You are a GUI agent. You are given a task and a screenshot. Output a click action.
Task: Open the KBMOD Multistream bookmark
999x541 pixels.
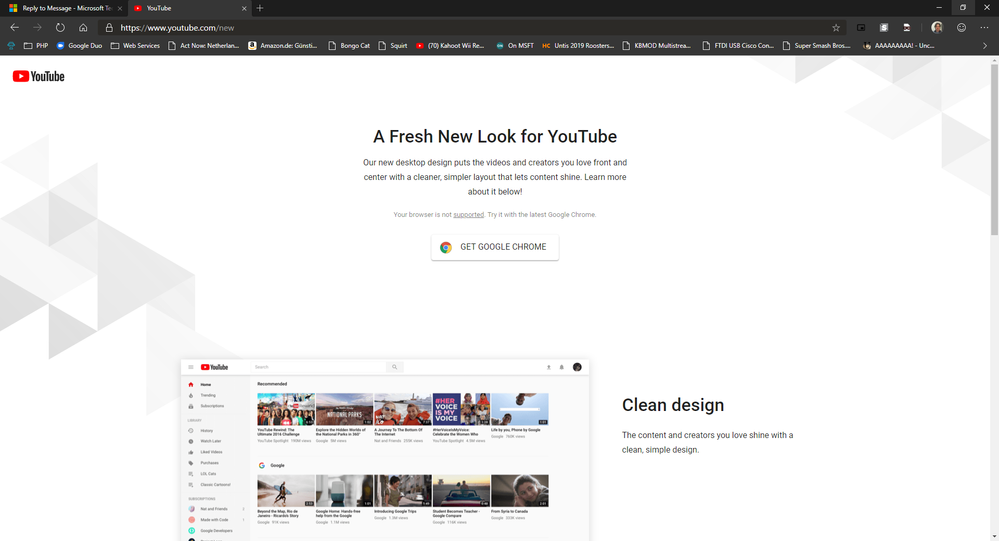tap(656, 45)
